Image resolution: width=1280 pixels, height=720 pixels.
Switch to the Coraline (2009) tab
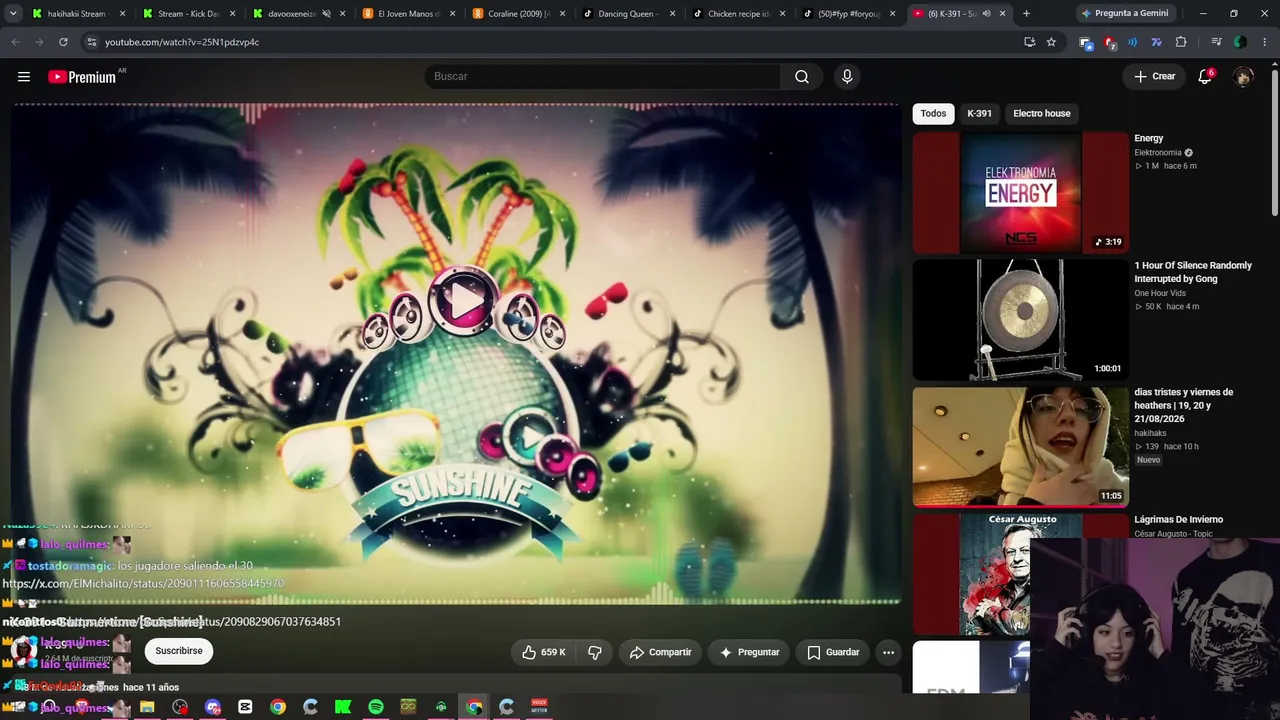tap(518, 14)
